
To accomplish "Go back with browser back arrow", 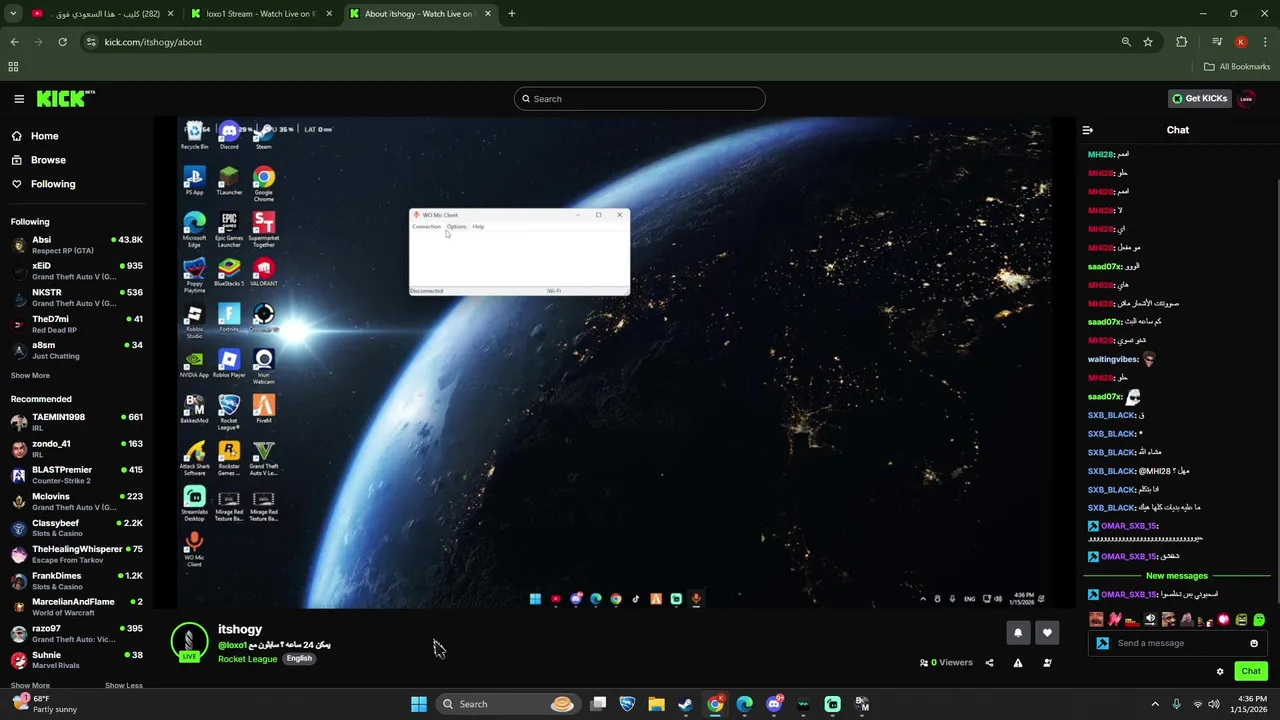I will pos(14,42).
